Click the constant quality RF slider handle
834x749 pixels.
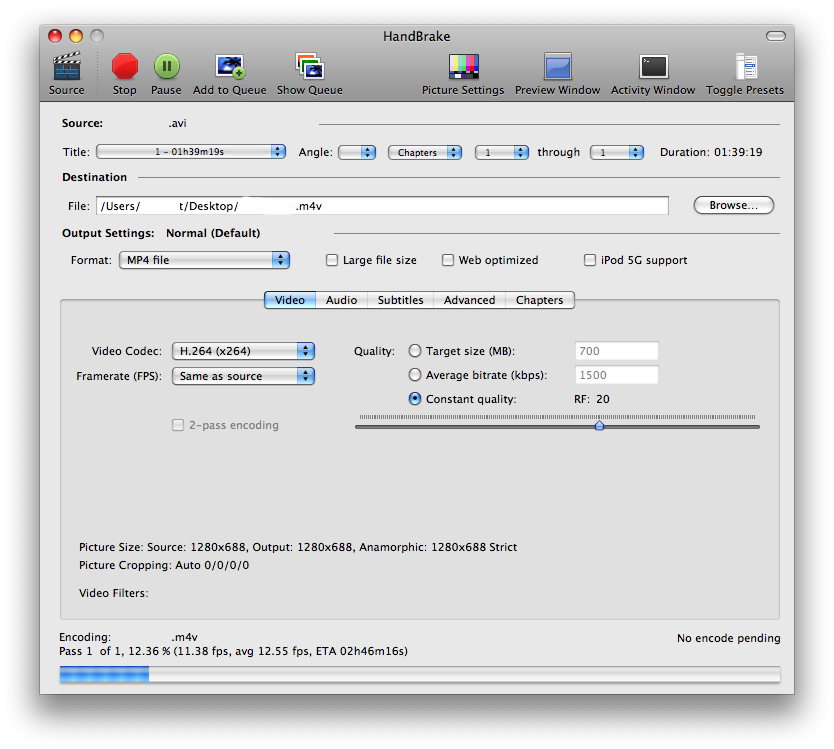(599, 426)
